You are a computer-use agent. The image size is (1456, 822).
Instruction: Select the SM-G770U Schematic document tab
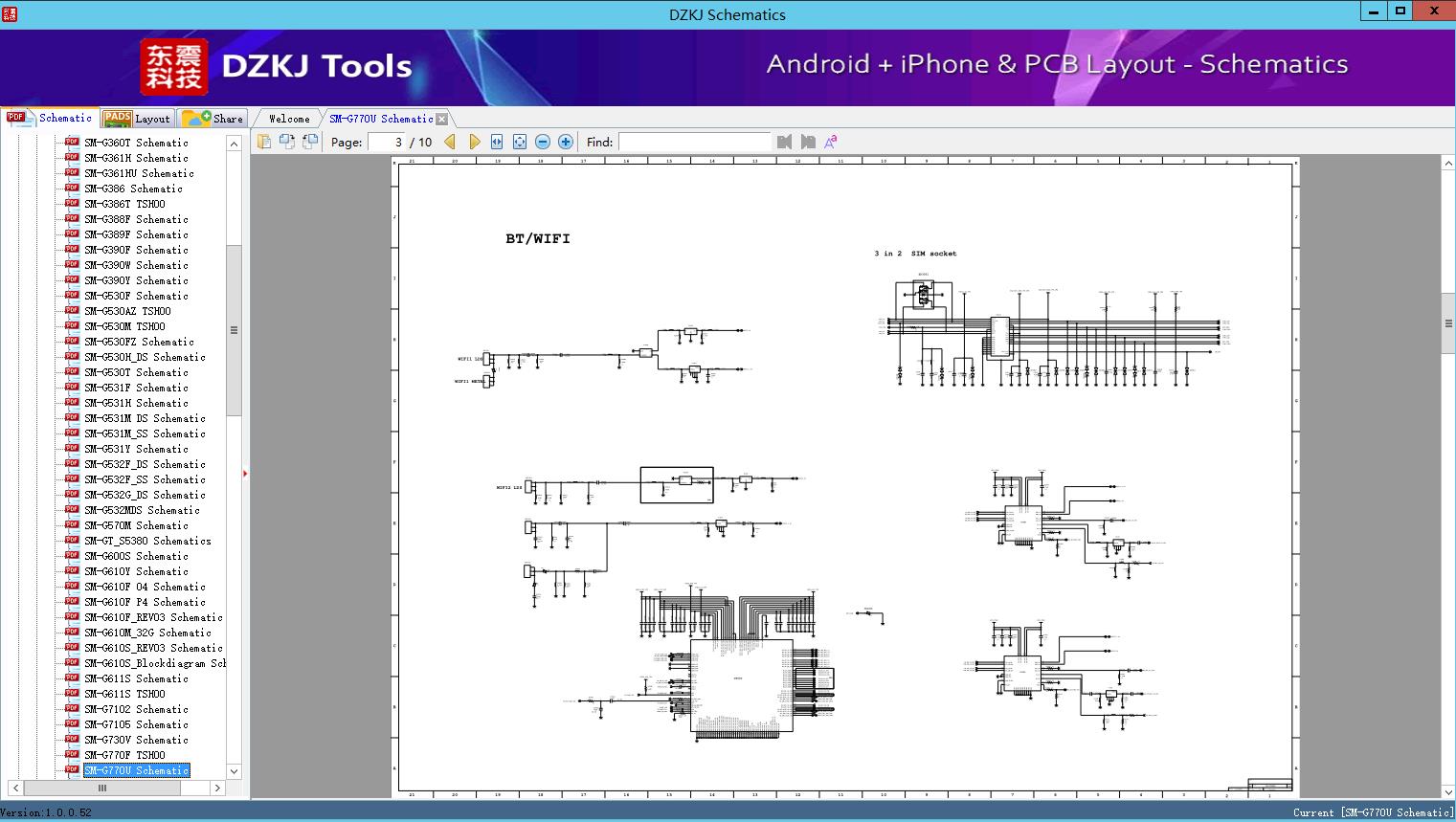(x=381, y=119)
